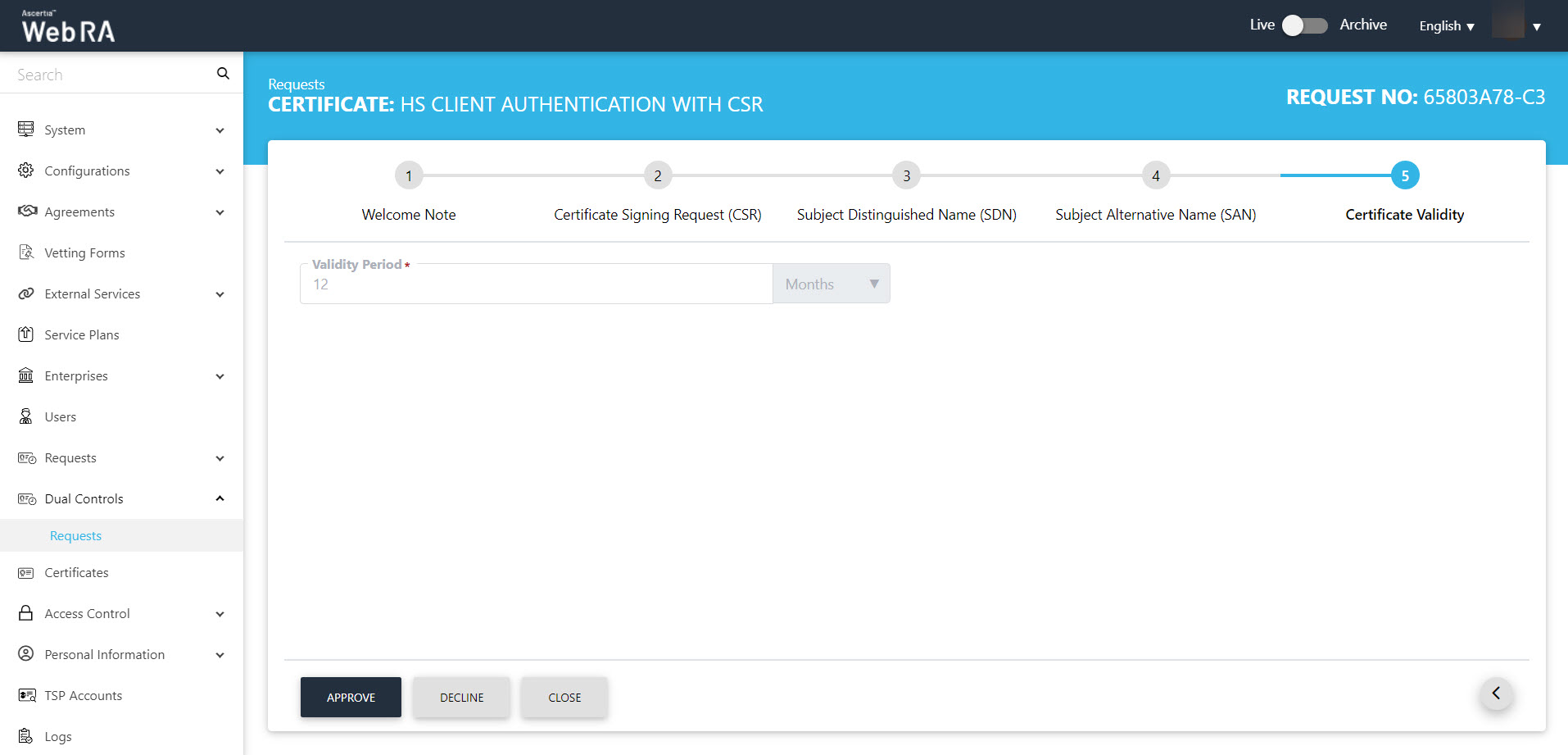This screenshot has height=755, width=1568.
Task: Collapse the Dual Controls section
Action: coord(220,498)
